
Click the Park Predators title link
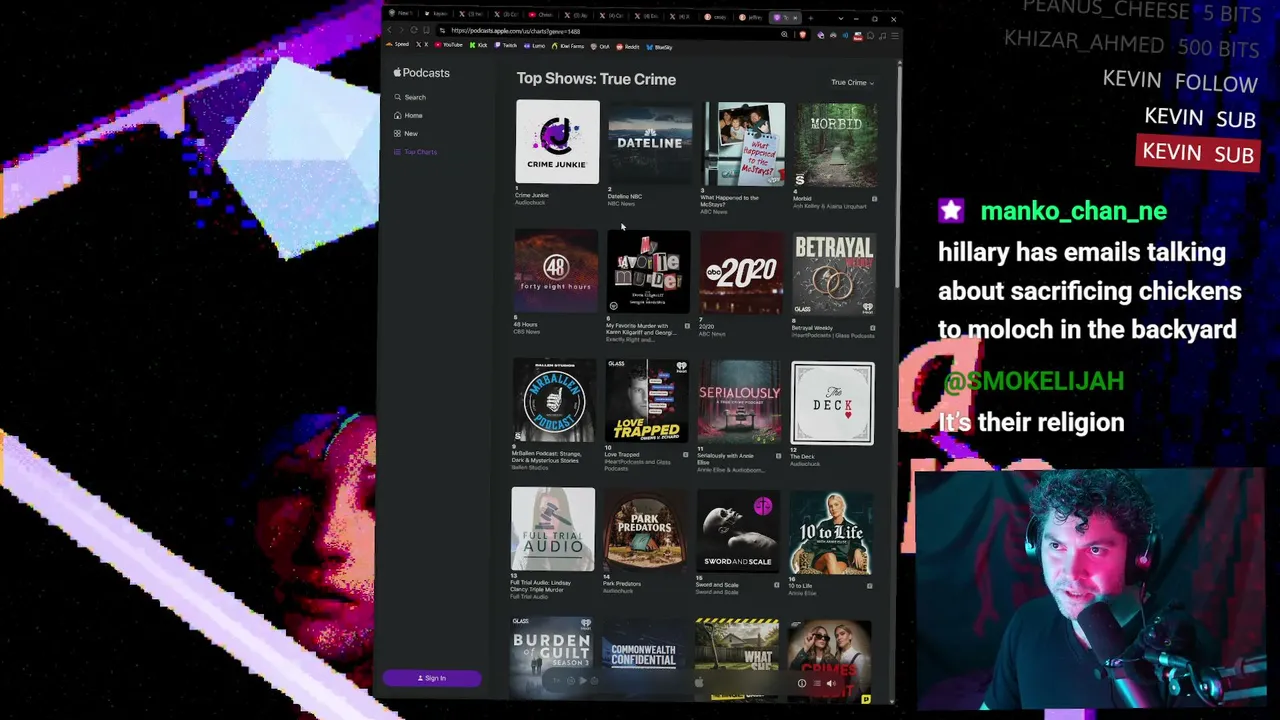(x=622, y=584)
